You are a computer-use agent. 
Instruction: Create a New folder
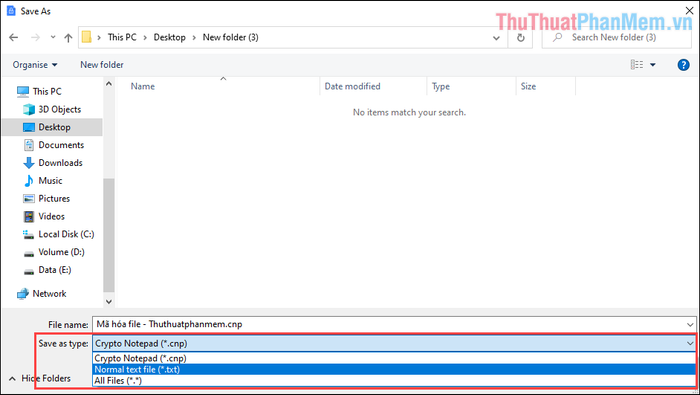coord(102,65)
